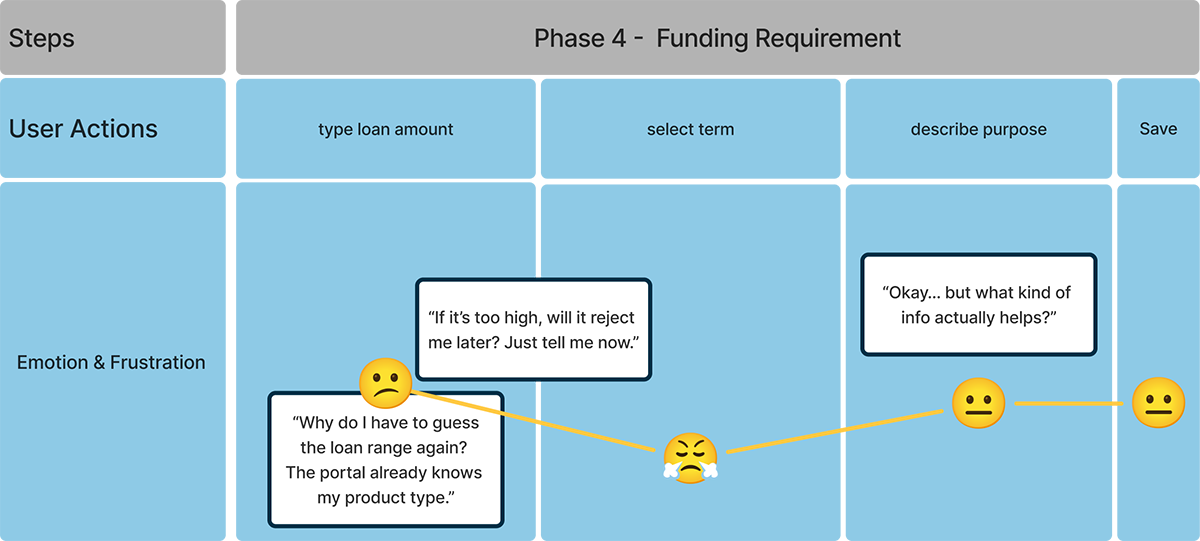Click the "User Actions" row label
The width and height of the screenshot is (1200, 541).
[x=83, y=129]
